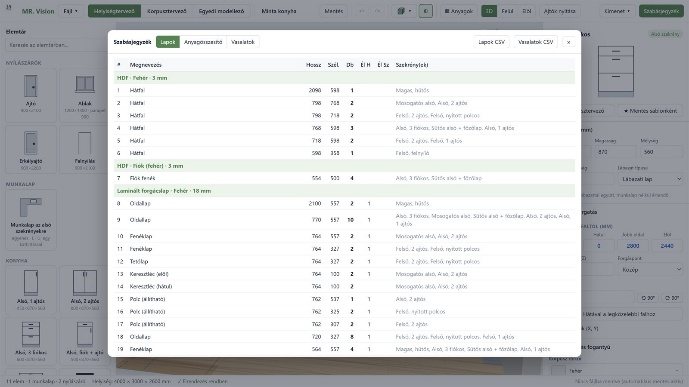Click the Tetőlap row 12
Screen dimensions: 689x387
[x=344, y=261]
